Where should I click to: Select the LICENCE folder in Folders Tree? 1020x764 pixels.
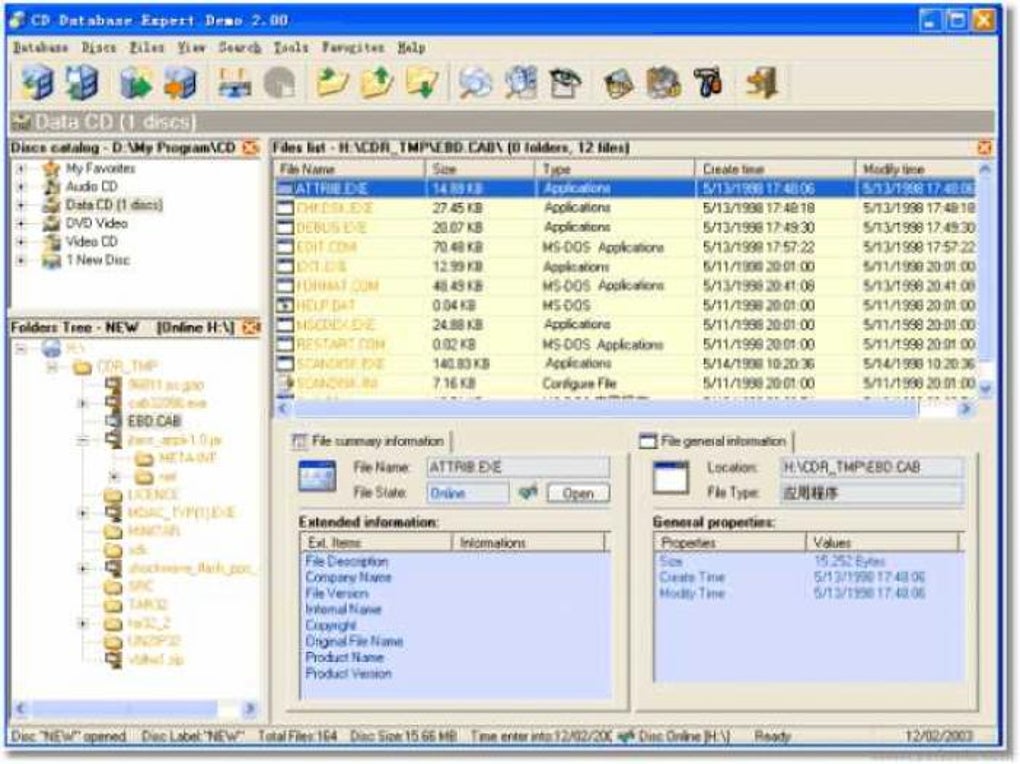tap(154, 495)
